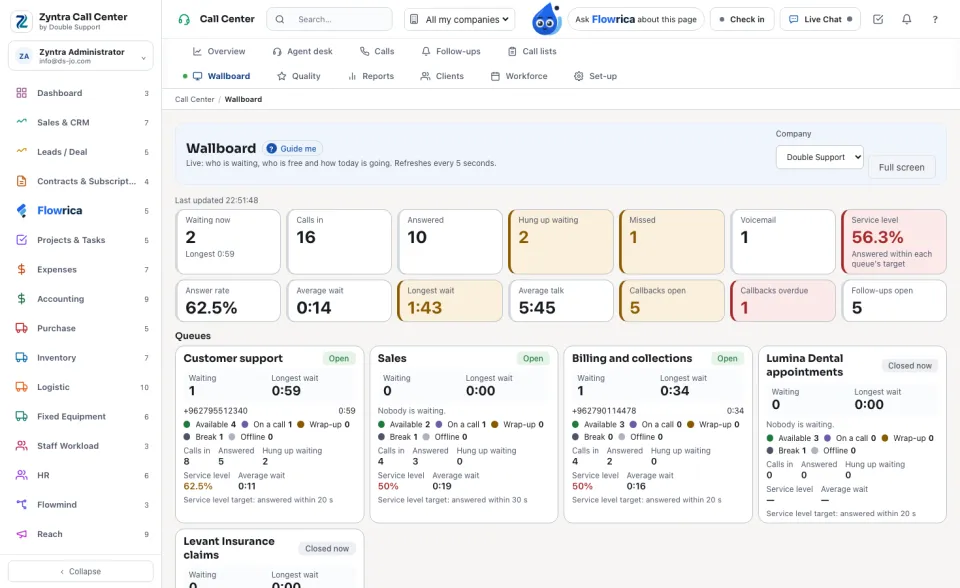Image resolution: width=960 pixels, height=588 pixels.
Task: Open the tasks checkbox icon in header
Action: click(x=878, y=20)
